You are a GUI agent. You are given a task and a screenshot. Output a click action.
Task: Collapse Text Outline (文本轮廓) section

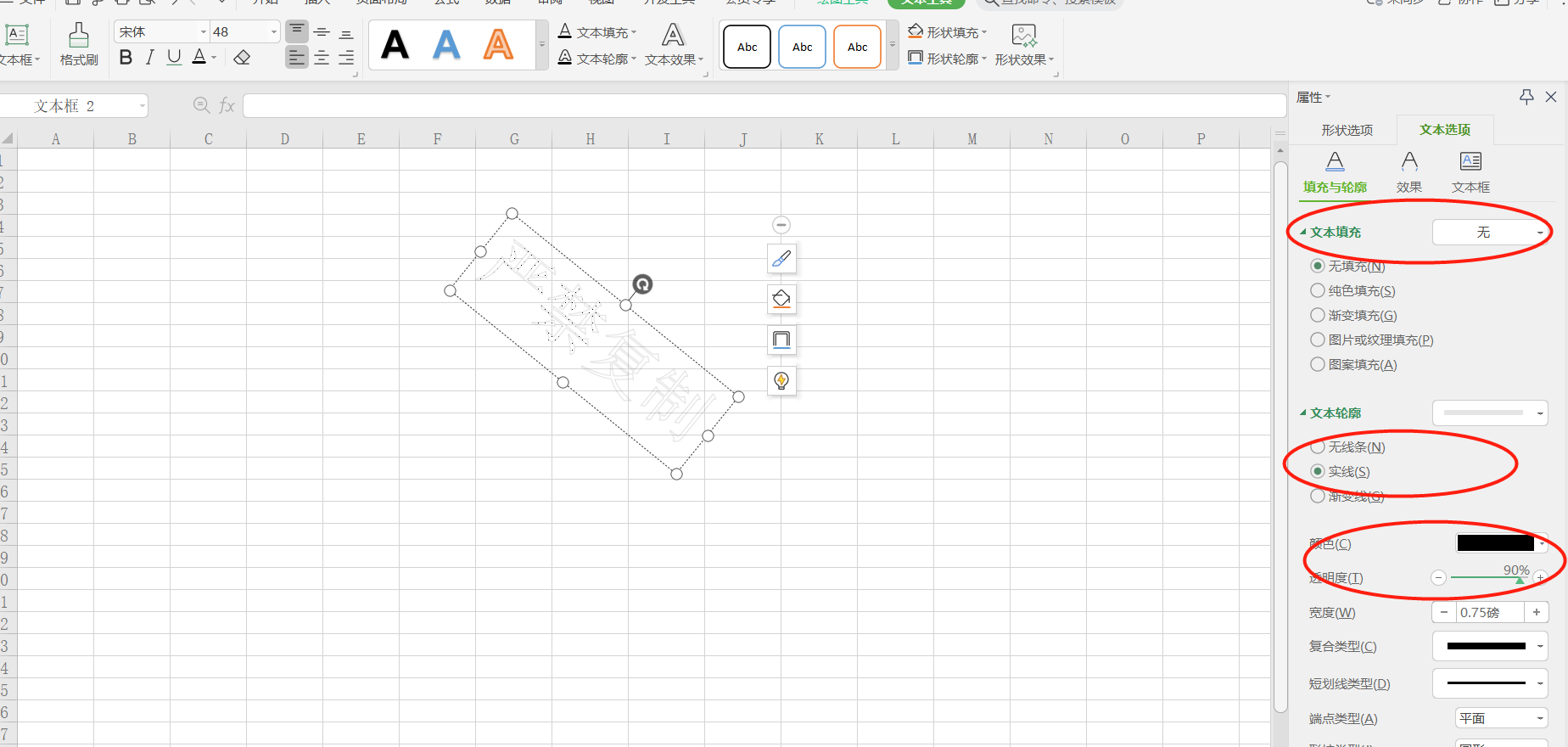[x=1303, y=413]
